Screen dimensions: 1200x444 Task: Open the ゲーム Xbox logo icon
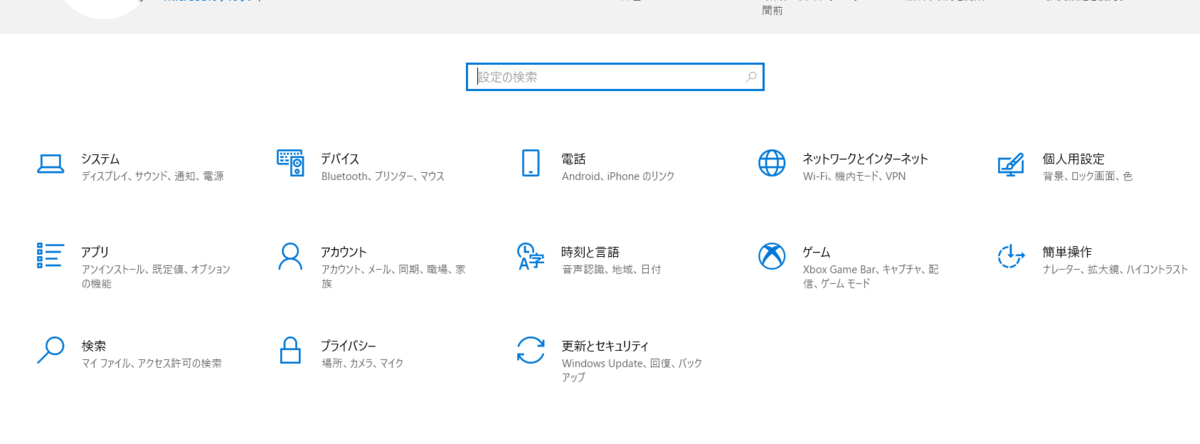tap(772, 257)
